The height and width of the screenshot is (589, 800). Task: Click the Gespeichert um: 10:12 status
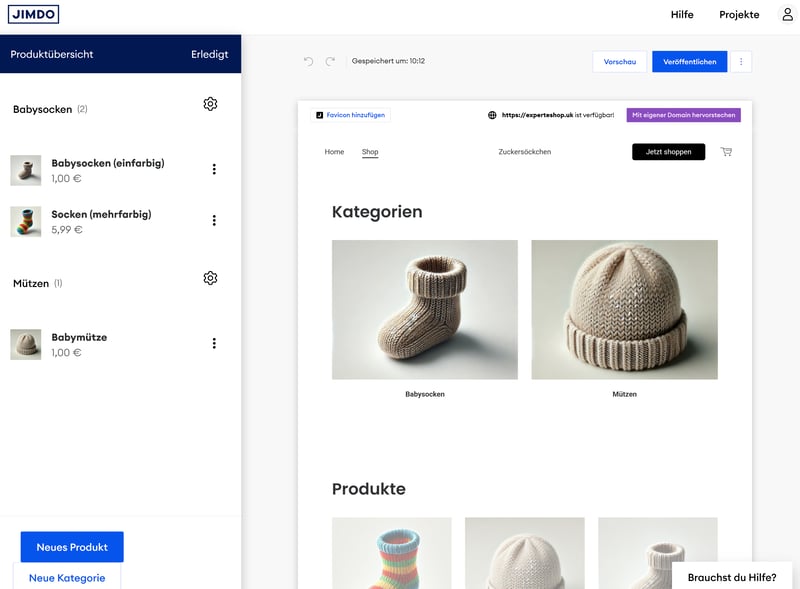tap(388, 61)
